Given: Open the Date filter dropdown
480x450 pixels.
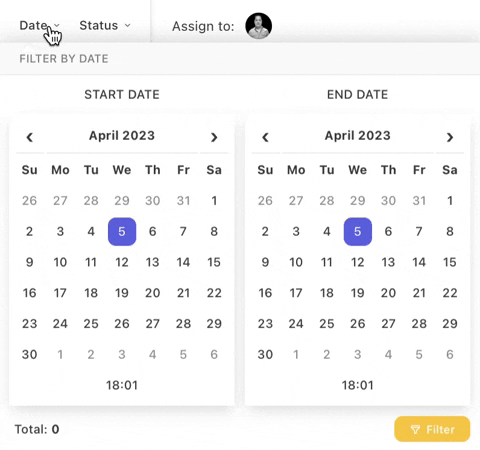Looking at the screenshot, I should coord(39,26).
